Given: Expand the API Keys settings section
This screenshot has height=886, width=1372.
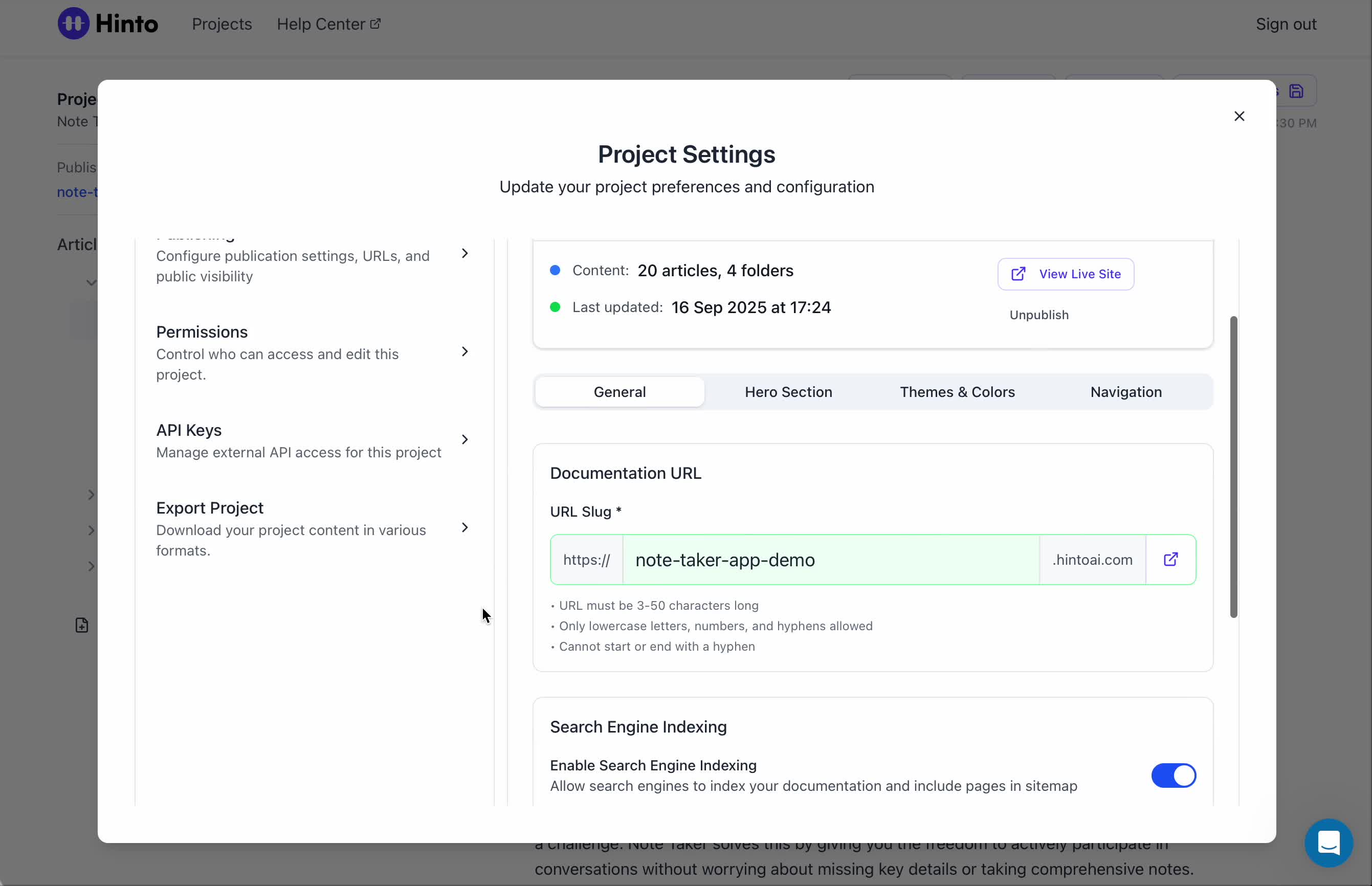Looking at the screenshot, I should tap(464, 439).
